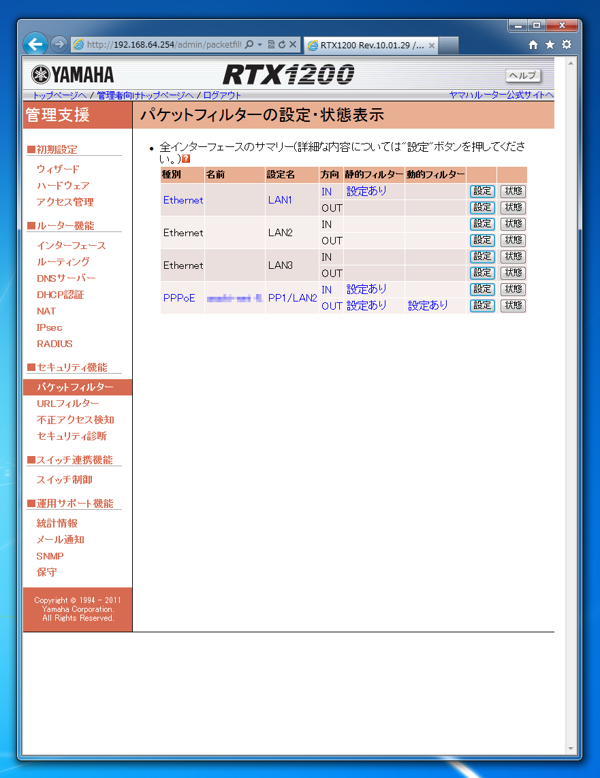The width and height of the screenshot is (600, 778).
Task: Click the page scrollbar down arrow
Action: pyautogui.click(x=570, y=748)
